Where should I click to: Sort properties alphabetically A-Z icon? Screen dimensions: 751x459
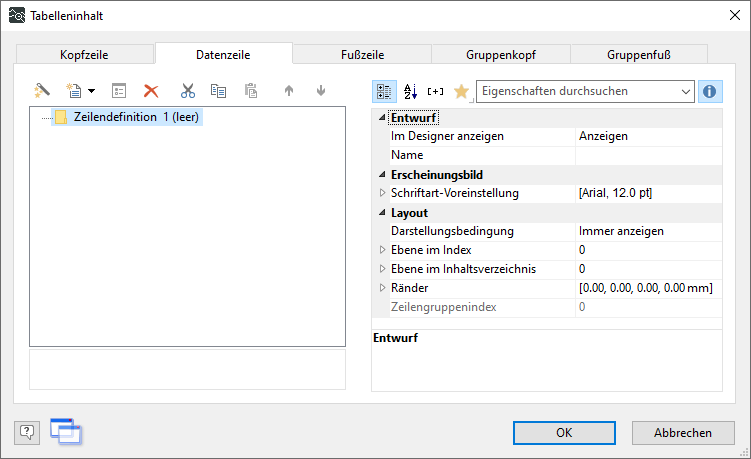tap(410, 91)
